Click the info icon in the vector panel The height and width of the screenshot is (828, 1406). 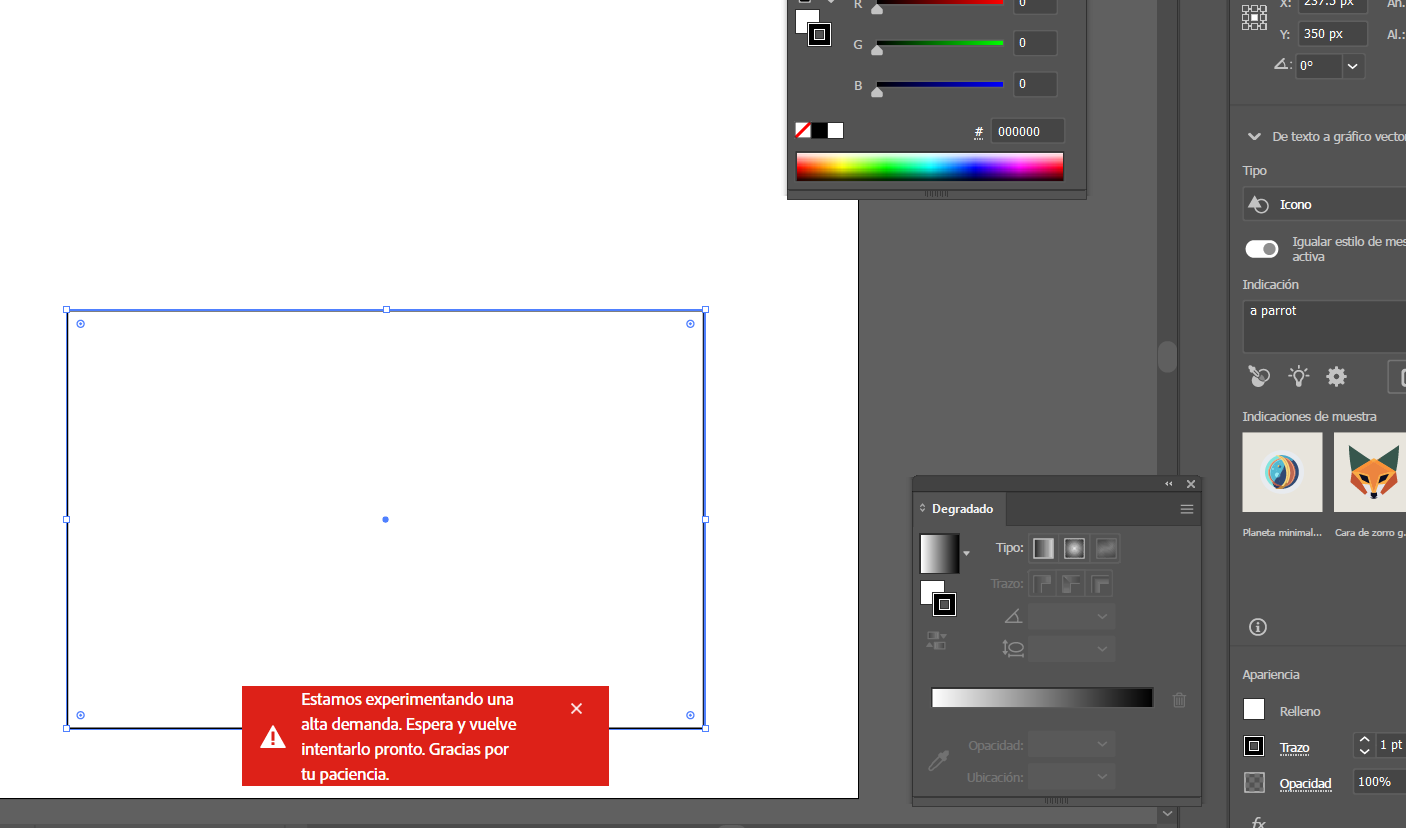1257,627
